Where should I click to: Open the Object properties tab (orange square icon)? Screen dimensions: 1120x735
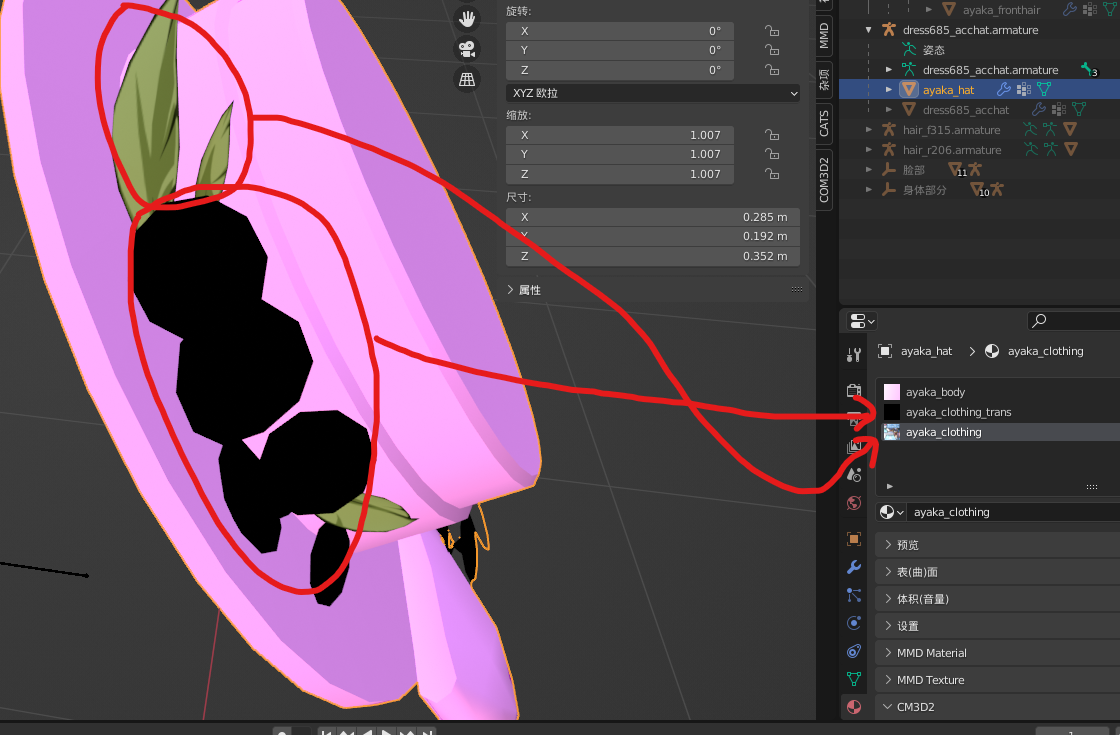[x=853, y=538]
